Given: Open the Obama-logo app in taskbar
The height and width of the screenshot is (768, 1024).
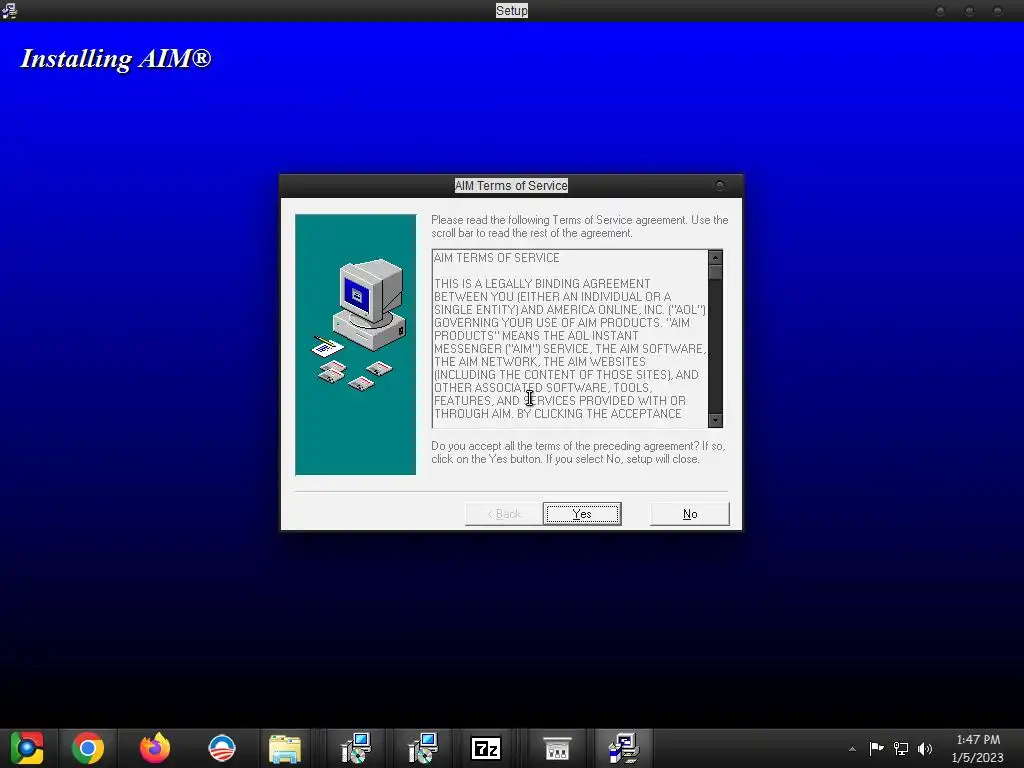Looking at the screenshot, I should tap(222, 748).
